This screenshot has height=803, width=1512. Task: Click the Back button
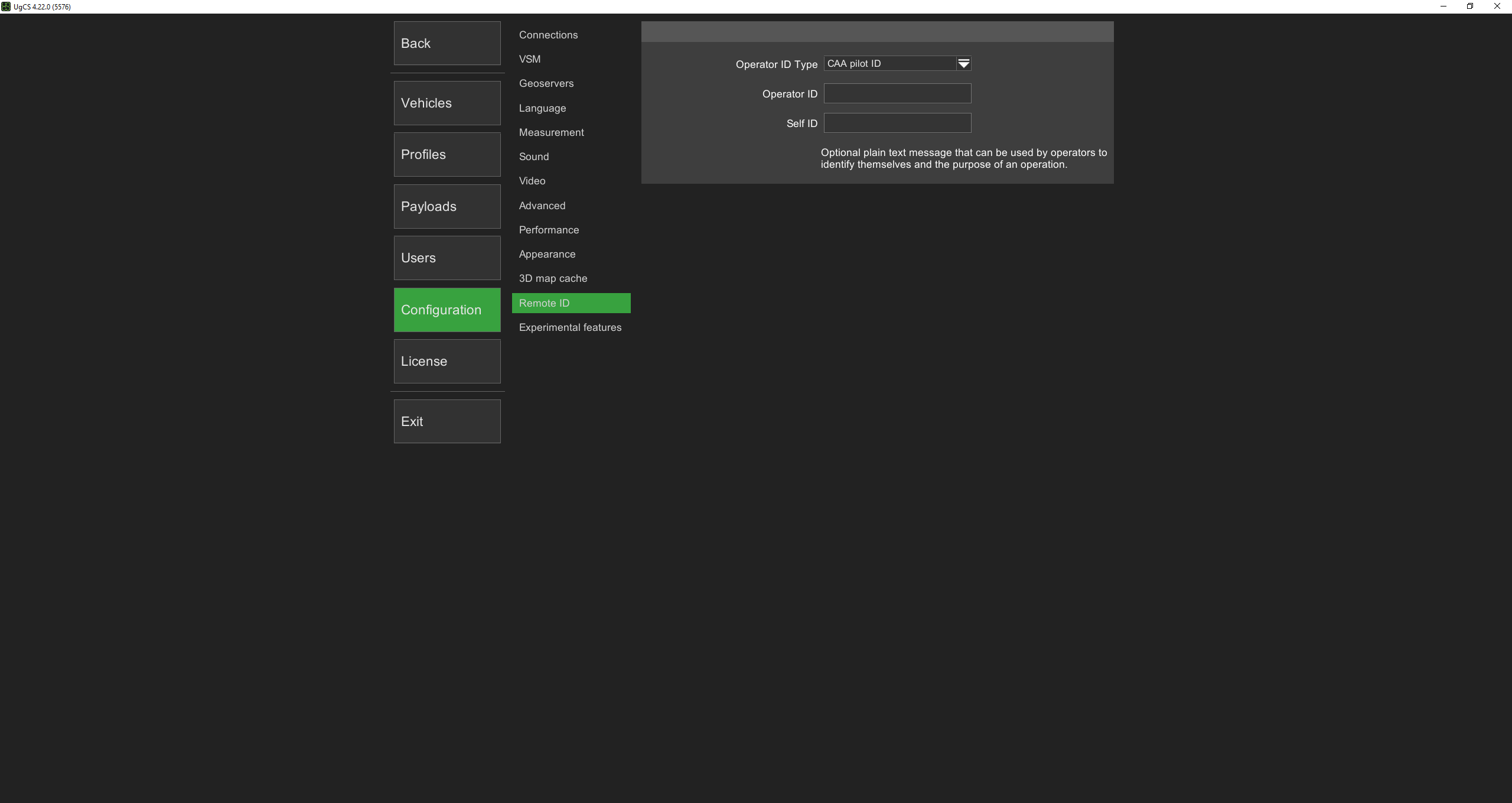pos(447,43)
